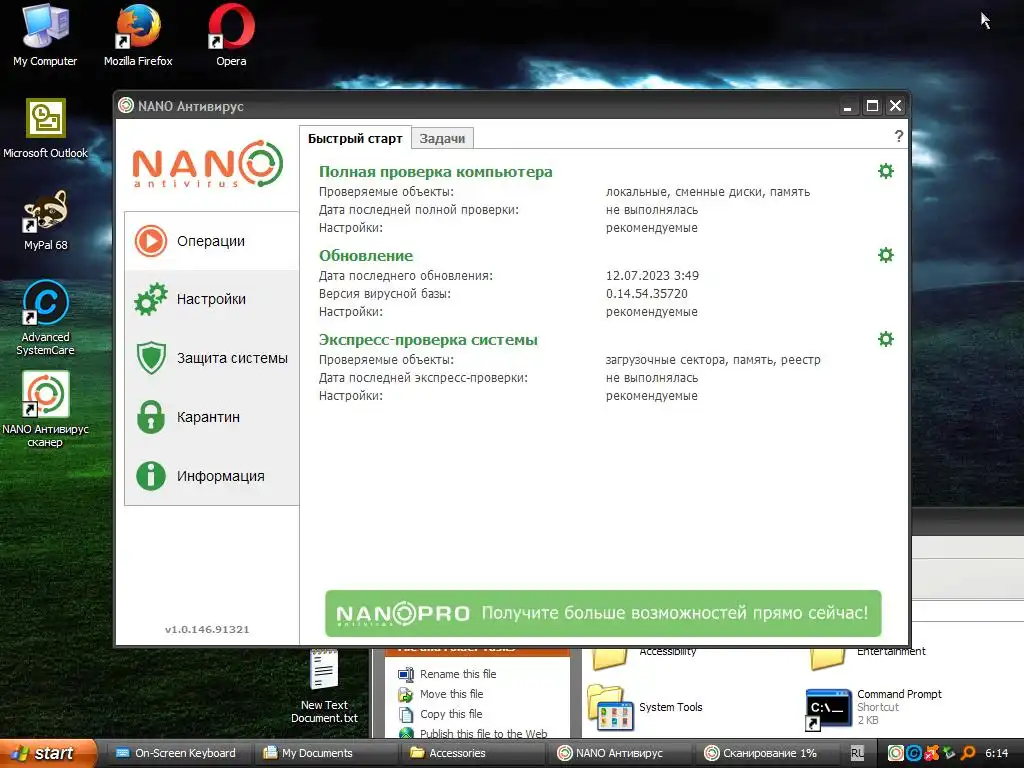Click the NANO antivirus logo
The width and height of the screenshot is (1024, 768).
coord(208,164)
